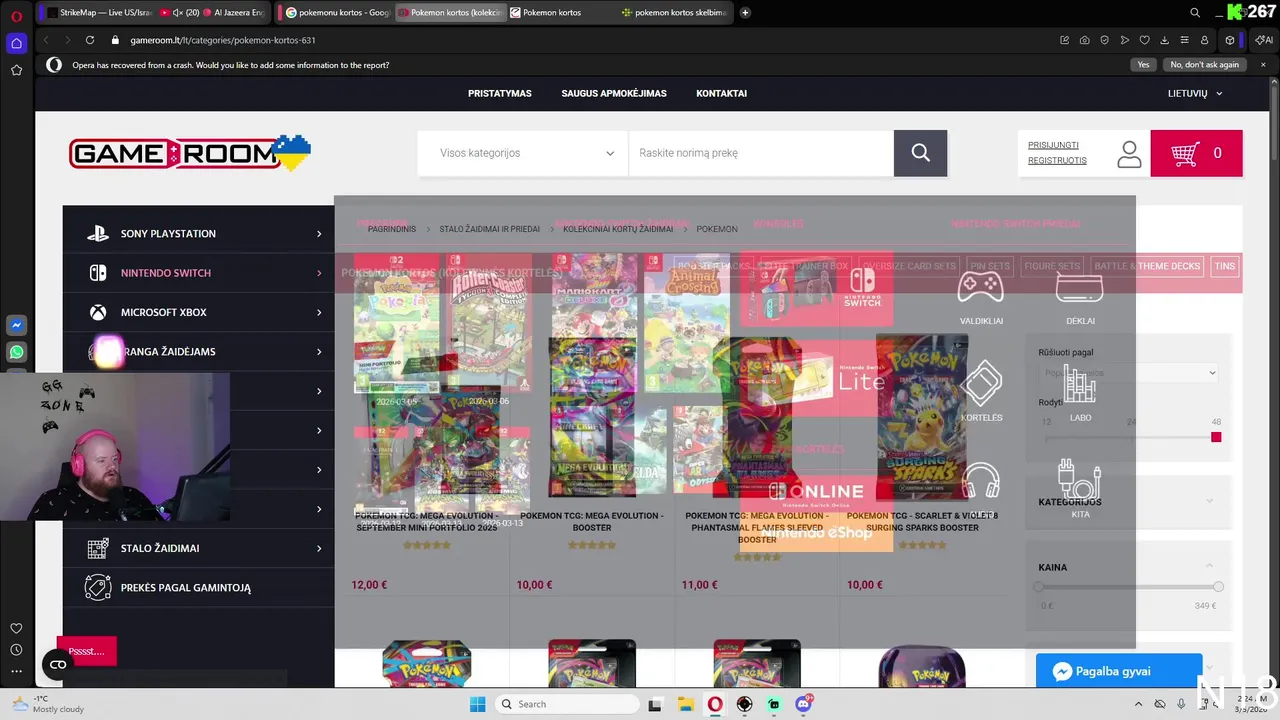The height and width of the screenshot is (720, 1280).
Task: Open WhatsApp from Opera sidebar
Action: tap(16, 352)
